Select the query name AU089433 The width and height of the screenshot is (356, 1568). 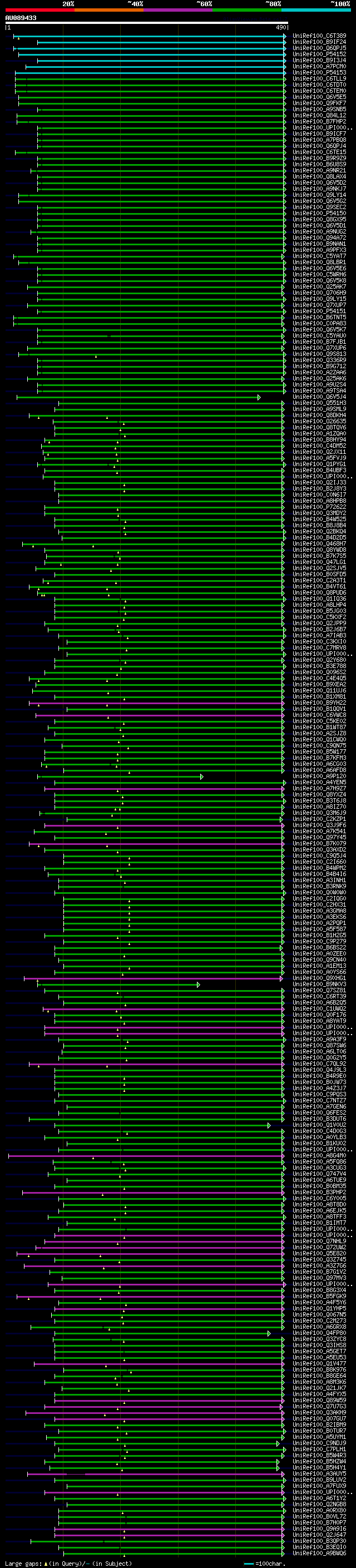(x=21, y=18)
